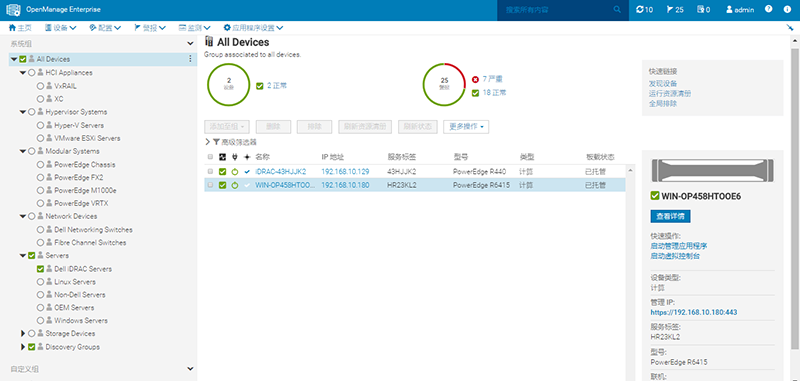This screenshot has height=381, width=800.
Task: Select the VxRAIL group radio button
Action: [x=40, y=86]
